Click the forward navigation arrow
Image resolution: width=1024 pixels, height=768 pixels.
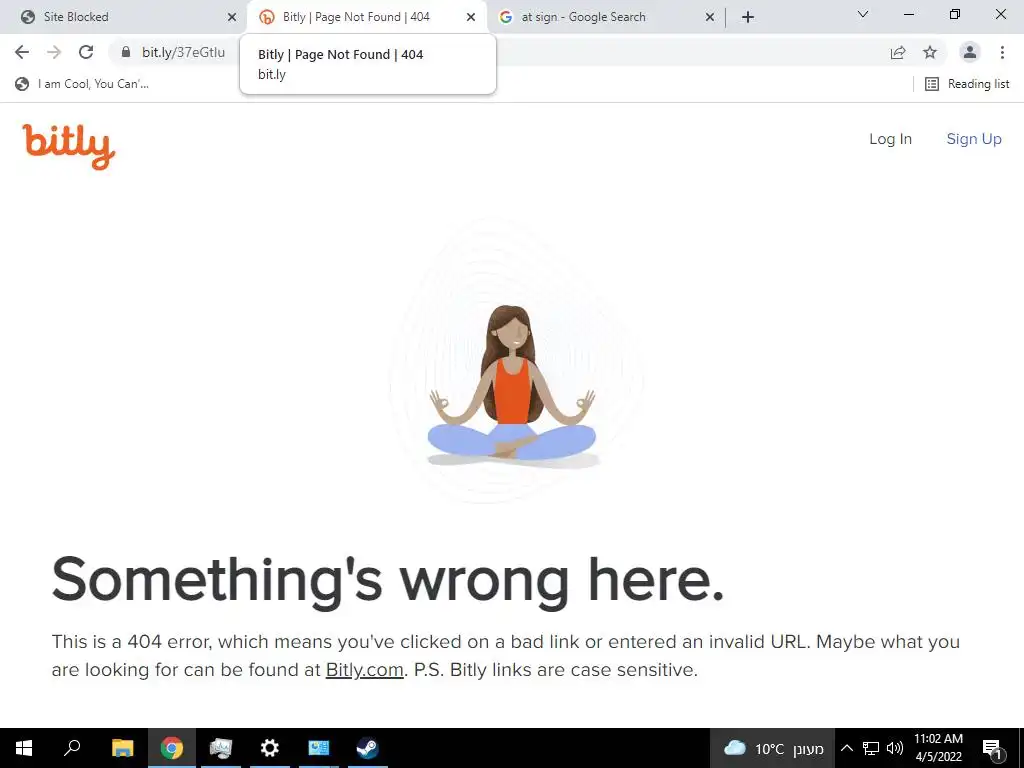coord(54,52)
